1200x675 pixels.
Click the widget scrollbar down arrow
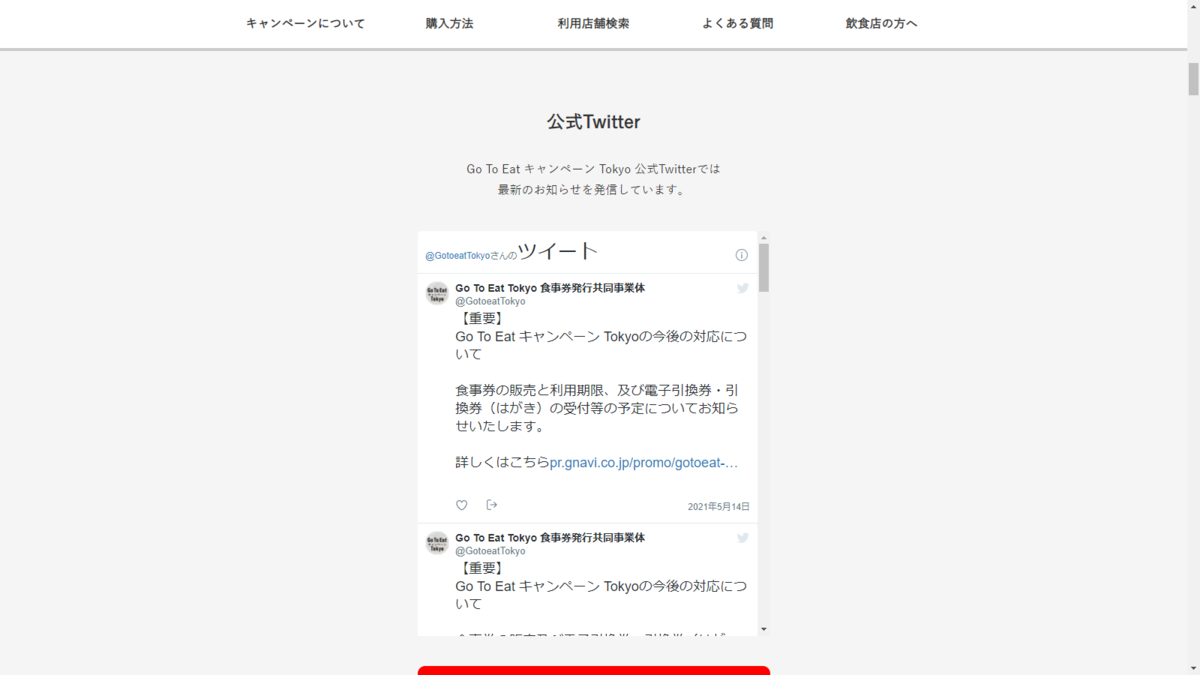764,630
